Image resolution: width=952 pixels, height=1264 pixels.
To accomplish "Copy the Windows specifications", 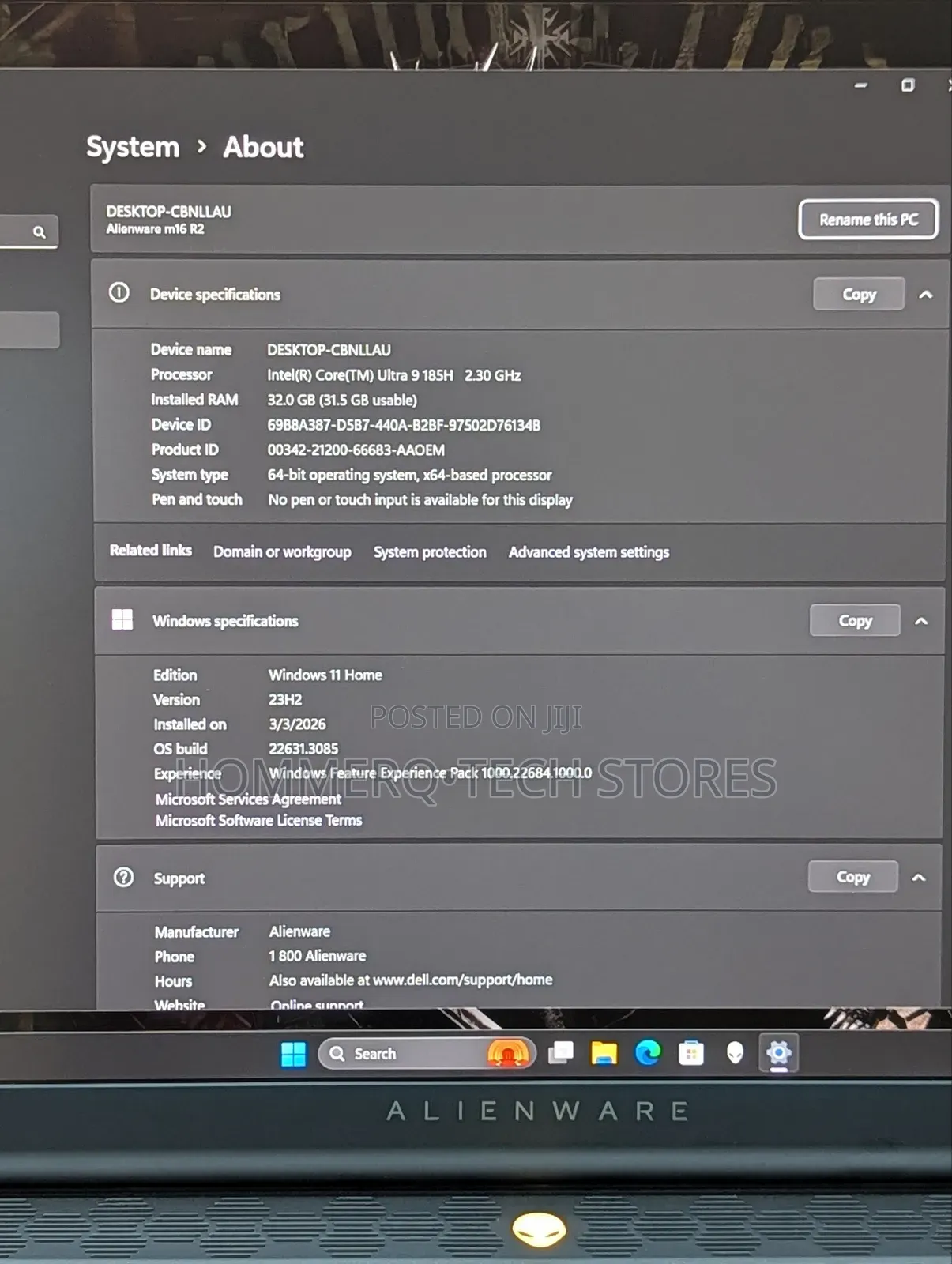I will 855,621.
